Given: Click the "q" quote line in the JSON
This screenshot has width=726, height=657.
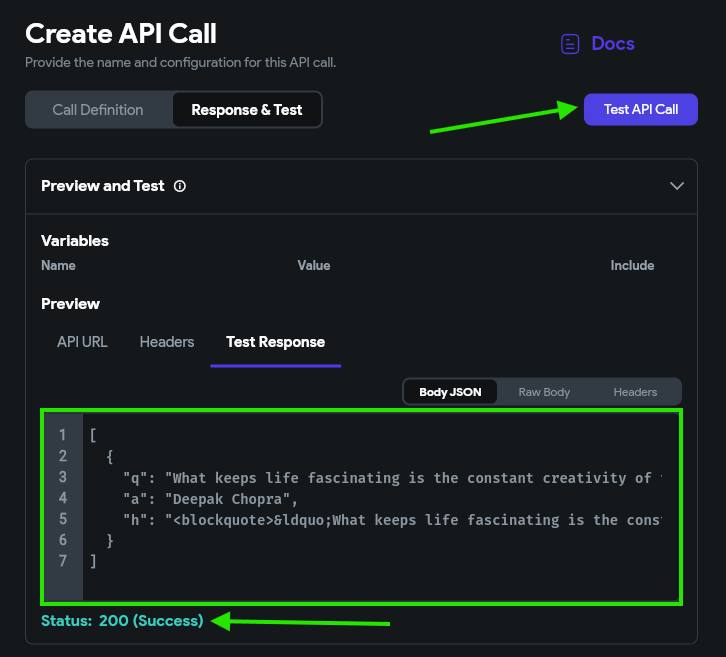Looking at the screenshot, I should [x=393, y=478].
